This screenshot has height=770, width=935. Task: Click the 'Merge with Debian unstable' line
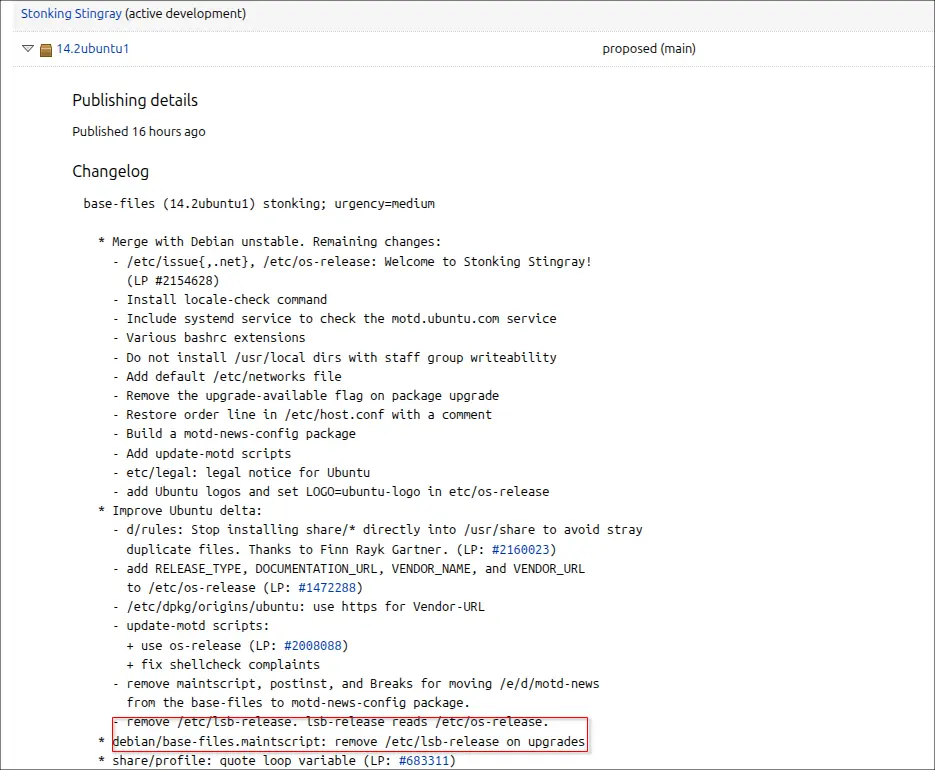coord(270,242)
